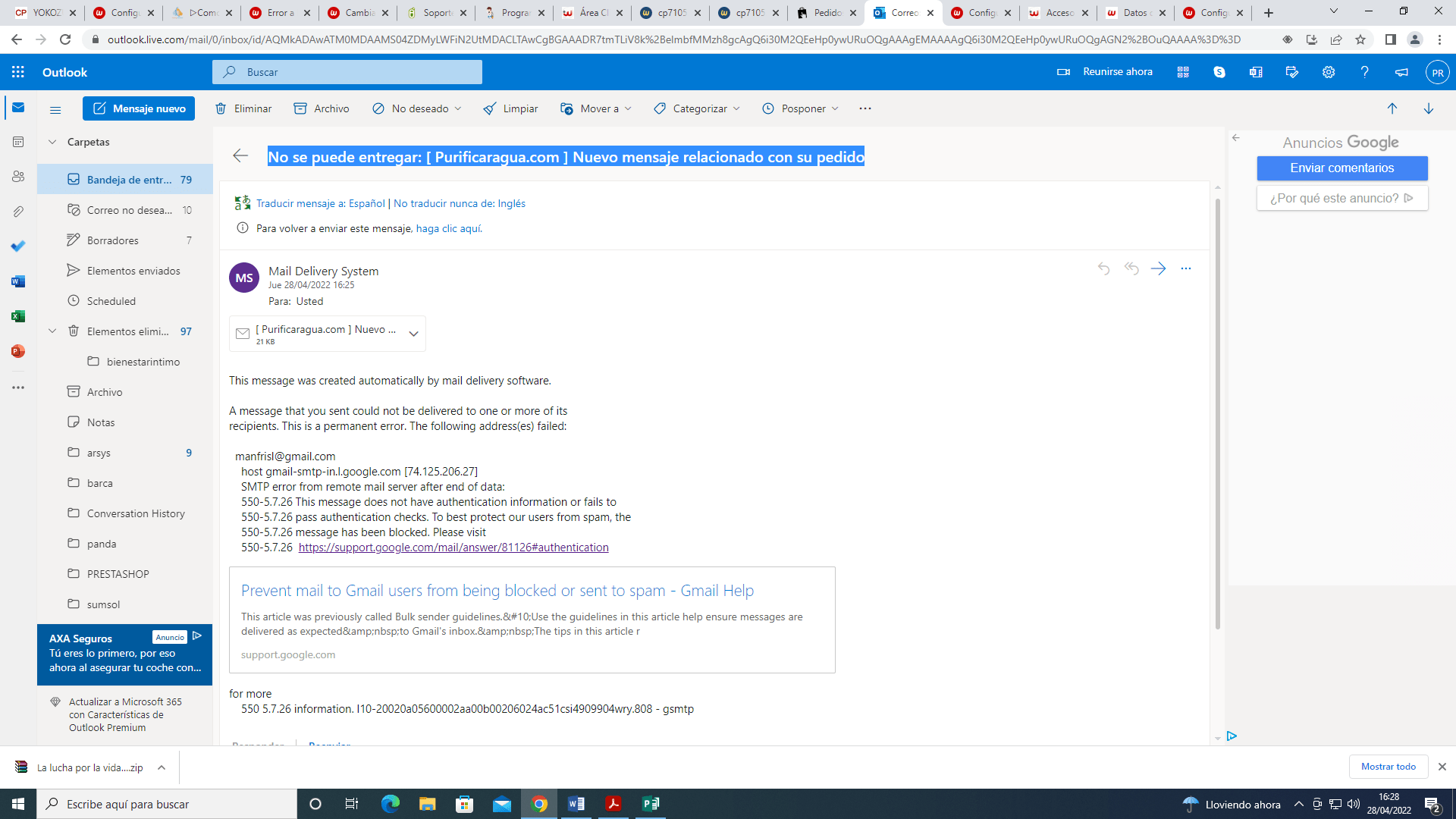Show more apps ellipsis in left rail
1456x819 pixels.
pos(18,388)
